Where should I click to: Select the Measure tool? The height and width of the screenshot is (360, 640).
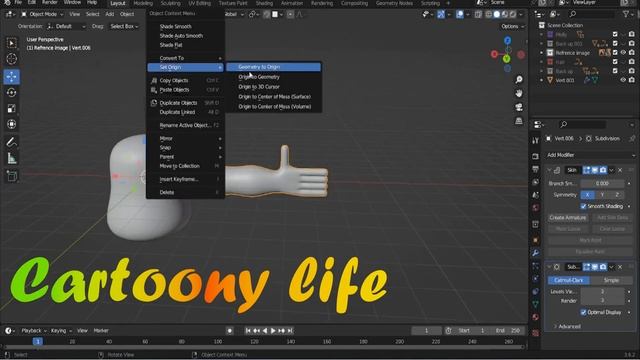pyautogui.click(x=11, y=158)
